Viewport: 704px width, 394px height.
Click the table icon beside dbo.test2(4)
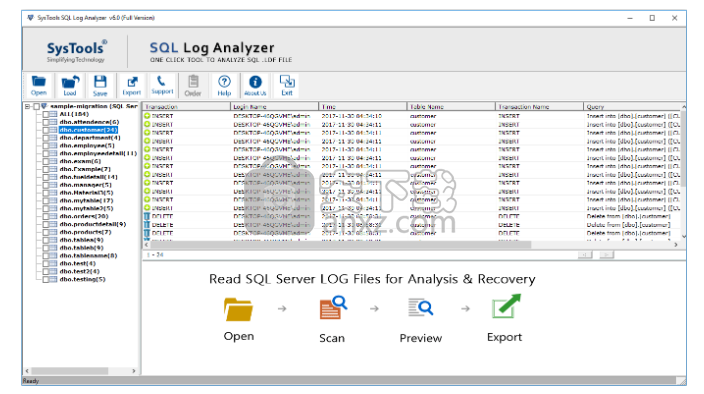point(53,271)
